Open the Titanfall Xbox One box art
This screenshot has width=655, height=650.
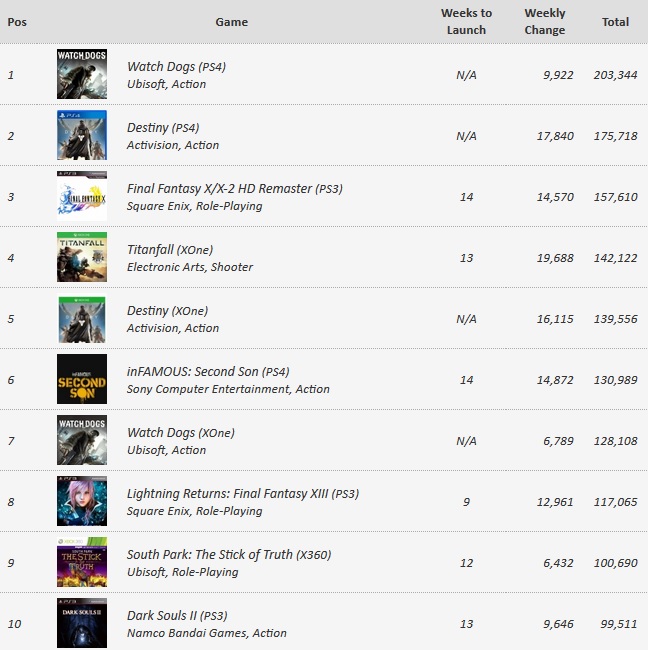(x=82, y=257)
